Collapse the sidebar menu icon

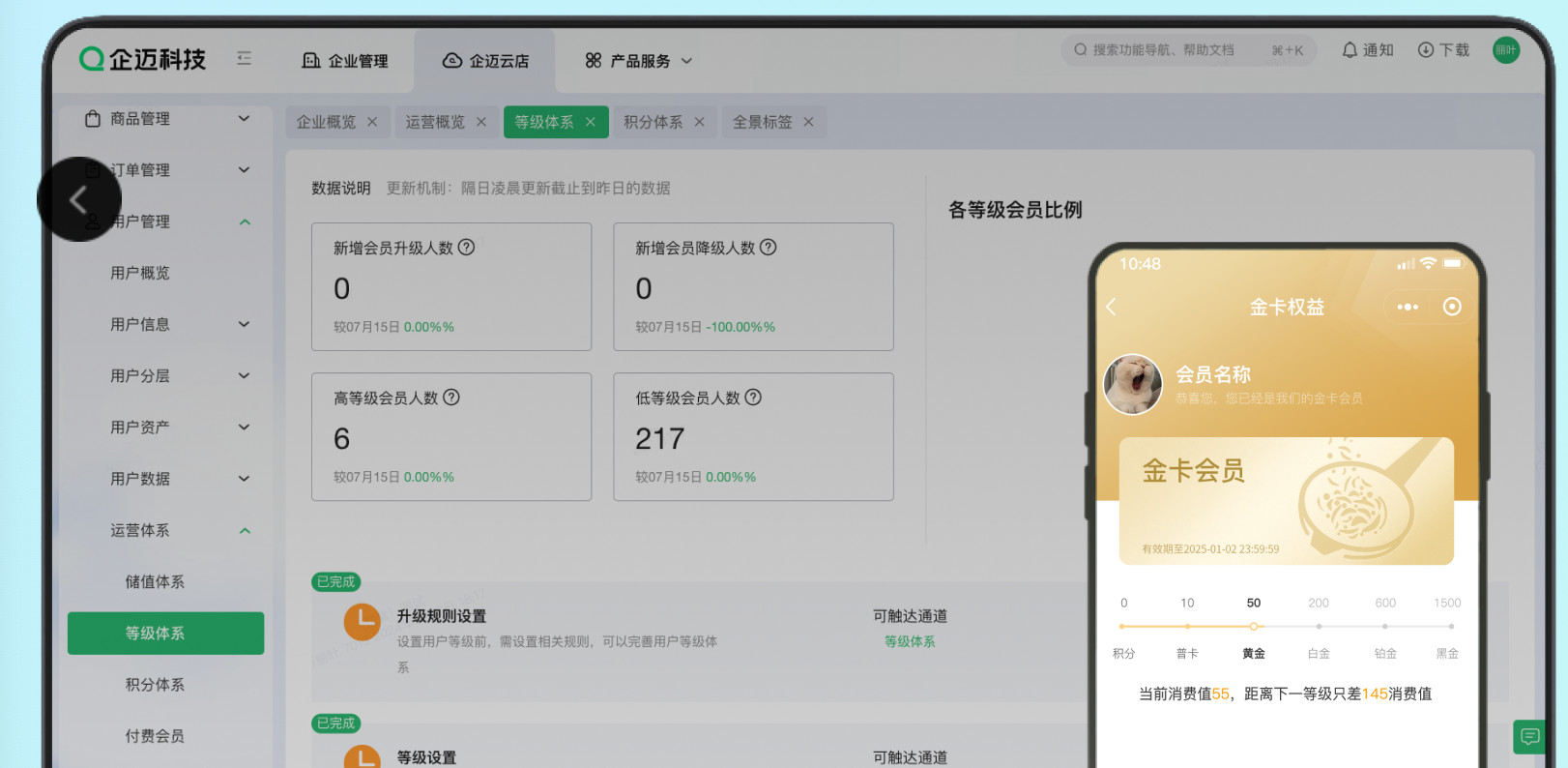[244, 59]
